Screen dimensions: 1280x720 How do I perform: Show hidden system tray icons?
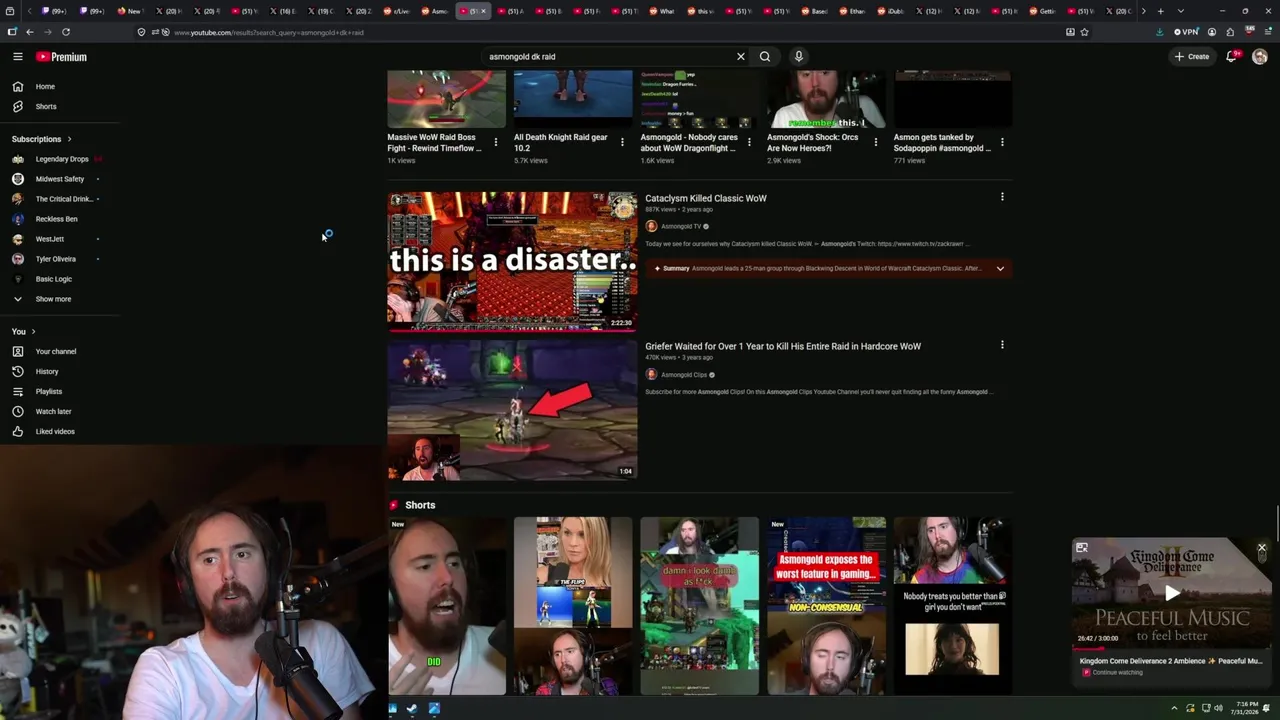pyautogui.click(x=1176, y=708)
